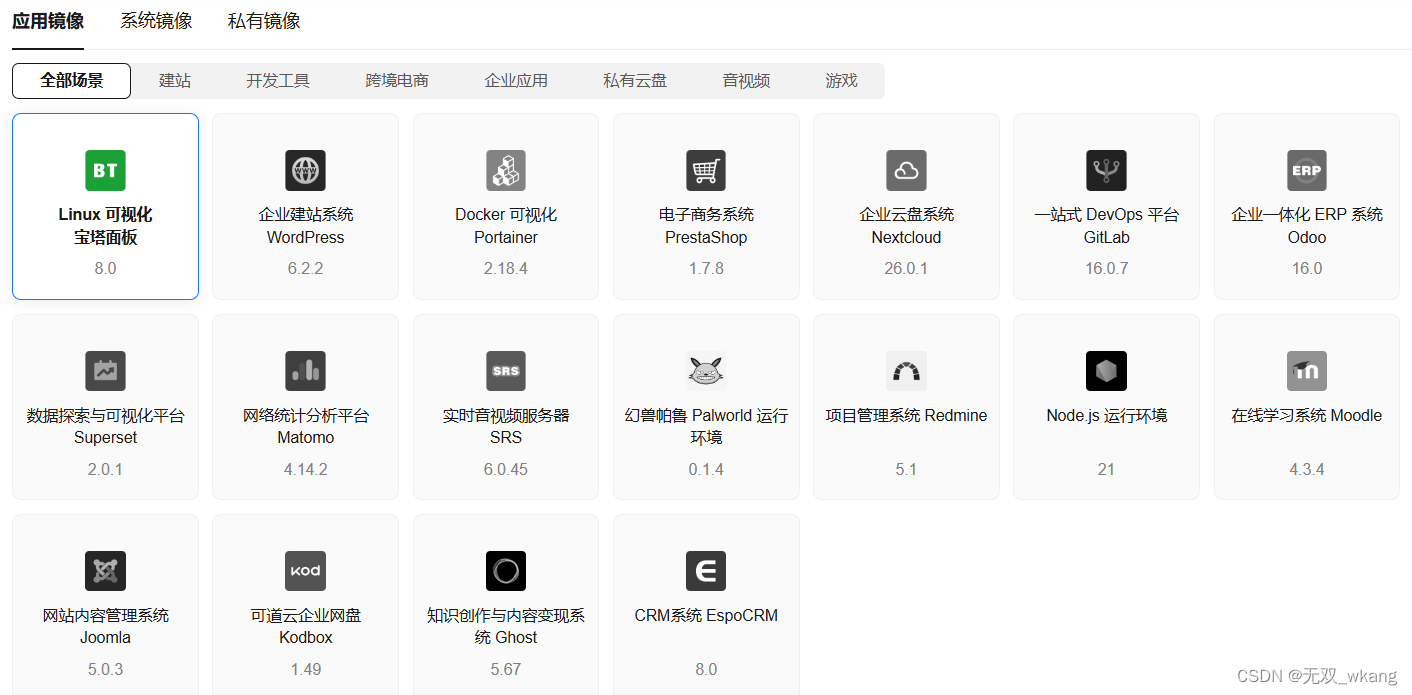The height and width of the screenshot is (695, 1412).
Task: Click Joomla version 5.0.3
Action: pos(105,669)
